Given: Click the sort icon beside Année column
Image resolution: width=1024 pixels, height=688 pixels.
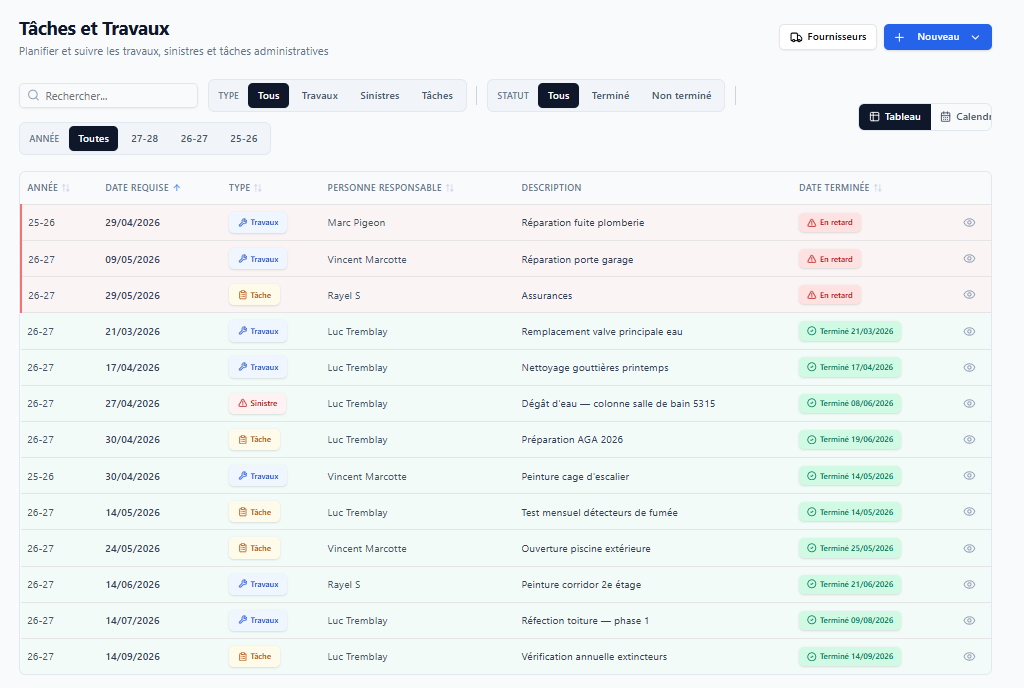Looking at the screenshot, I should click(x=66, y=188).
